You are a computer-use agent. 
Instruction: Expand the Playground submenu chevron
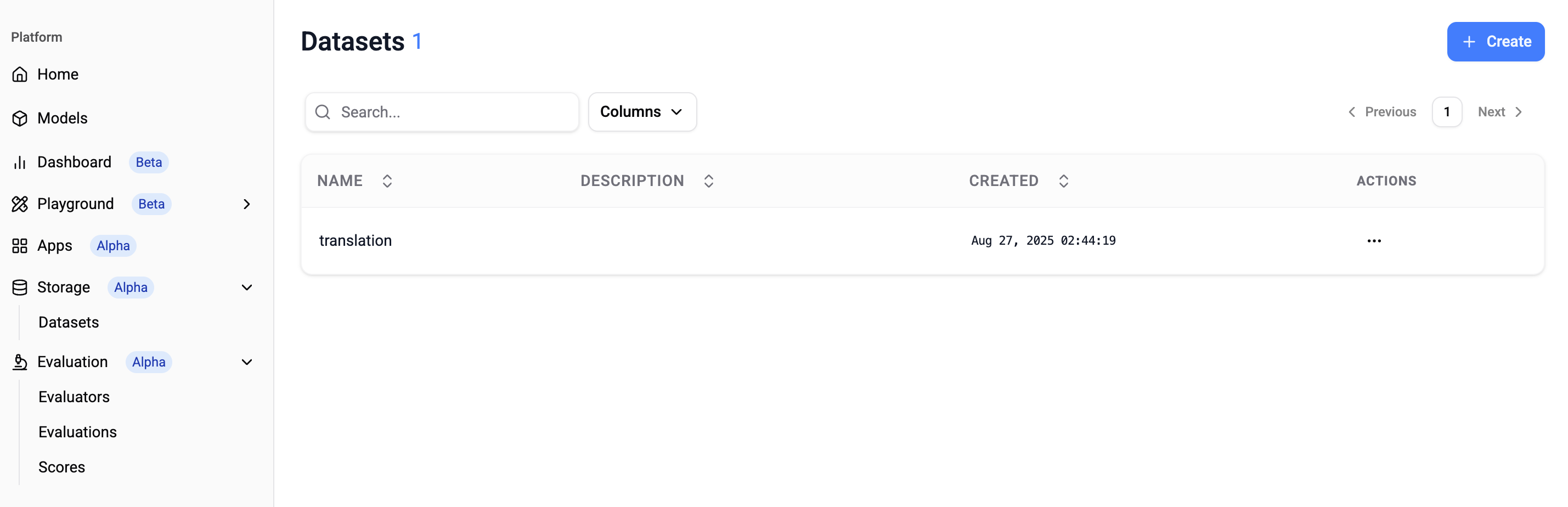(x=246, y=204)
